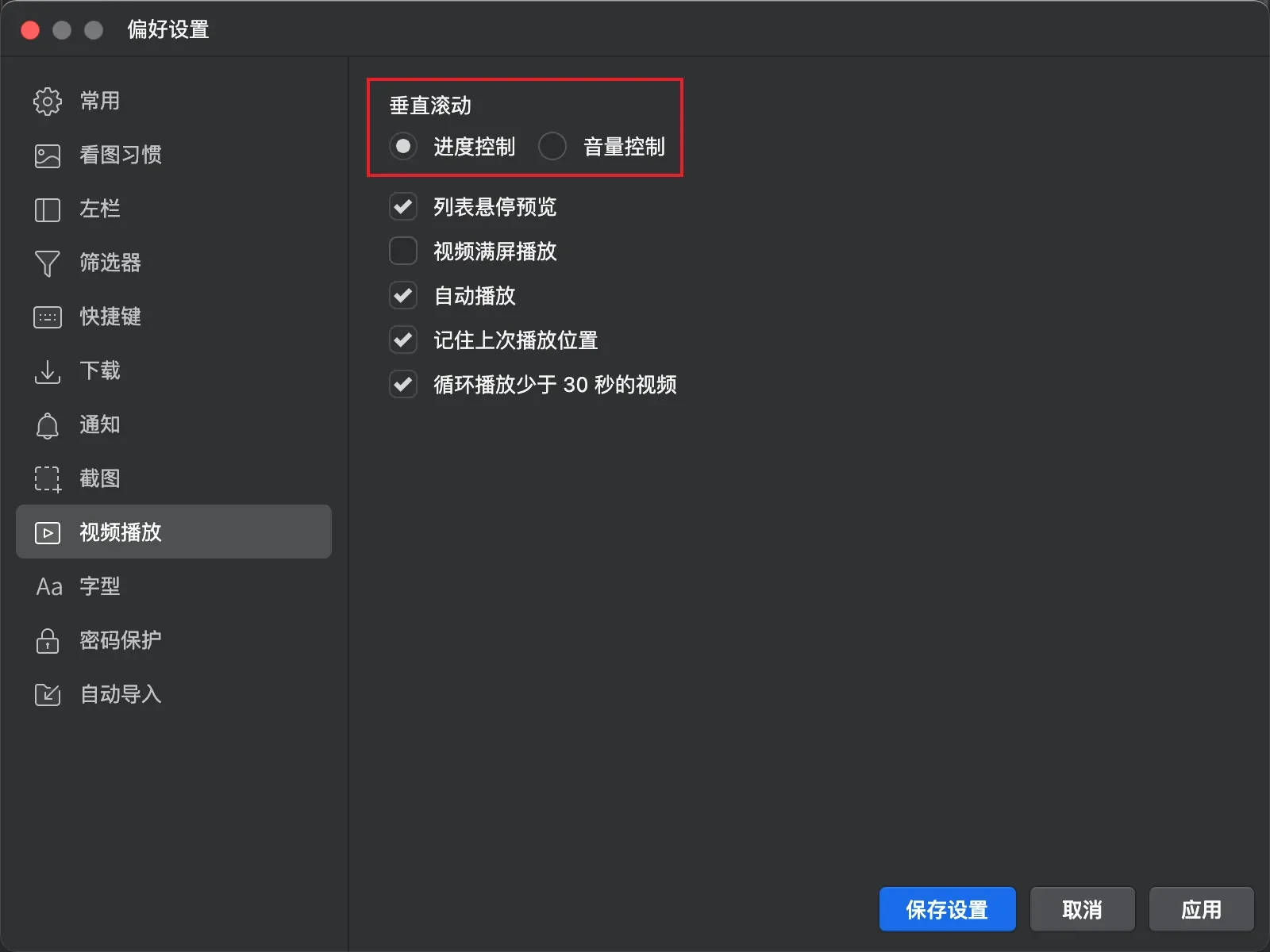Click the gear icon next to 常用
The height and width of the screenshot is (952, 1270).
point(48,102)
